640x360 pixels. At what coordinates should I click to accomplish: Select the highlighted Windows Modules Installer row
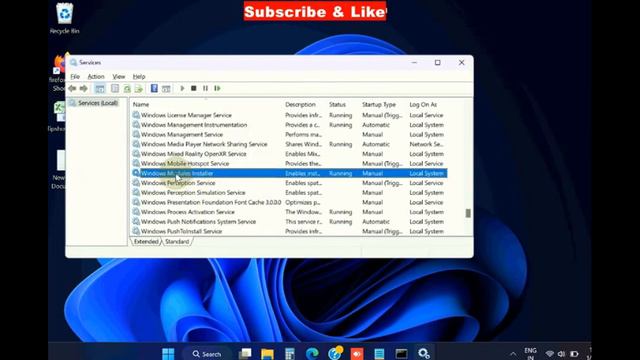(289, 173)
